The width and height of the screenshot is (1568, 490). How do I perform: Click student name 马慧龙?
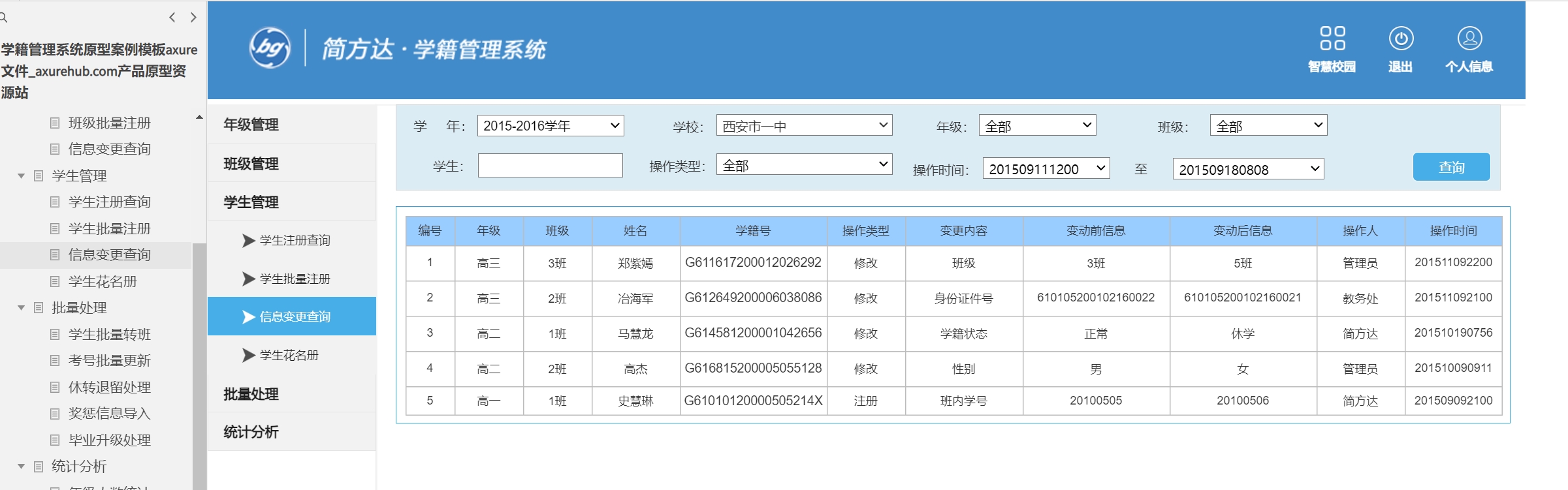635,333
